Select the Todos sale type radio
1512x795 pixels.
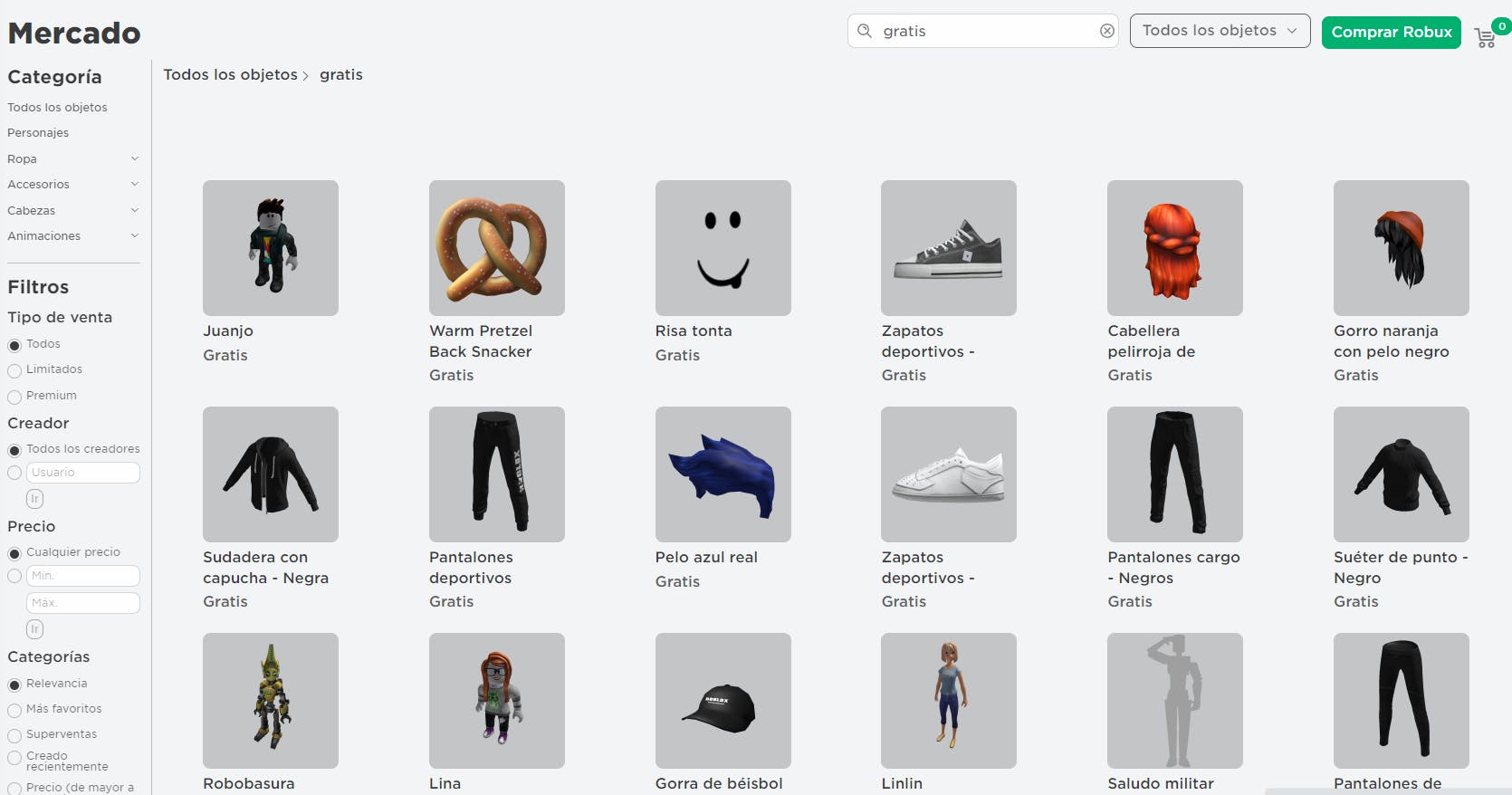point(14,345)
